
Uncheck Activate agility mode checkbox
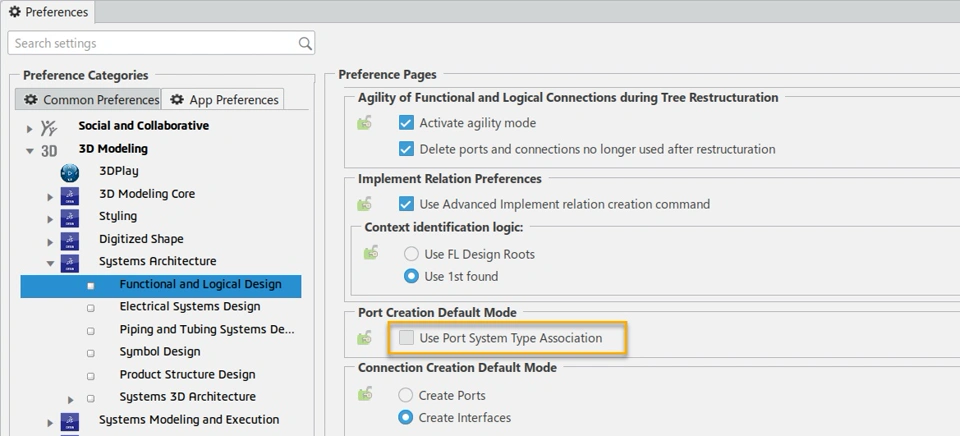(406, 123)
